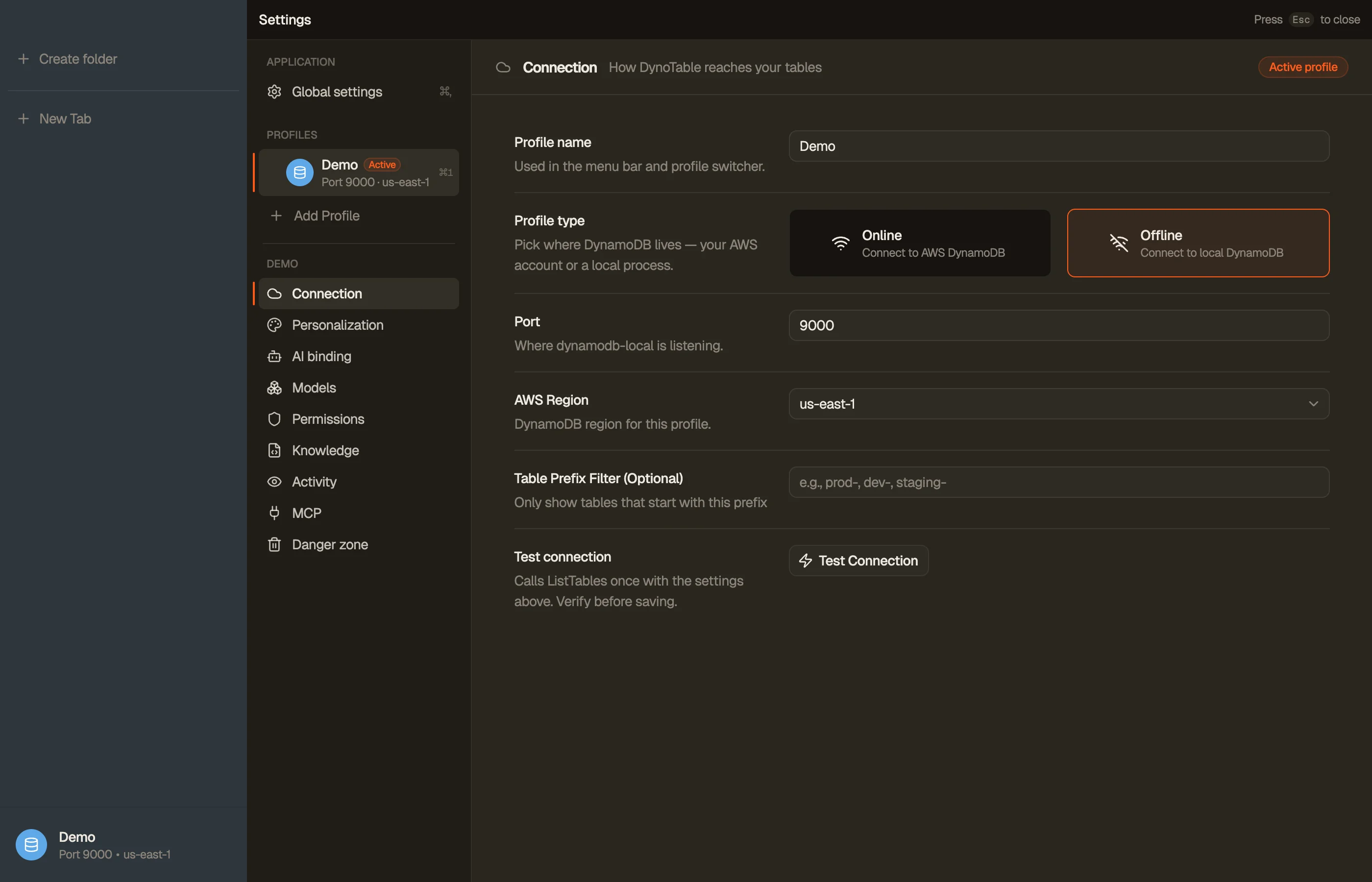Click the trash icon for Danger zone
1372x882 pixels.
(x=274, y=545)
